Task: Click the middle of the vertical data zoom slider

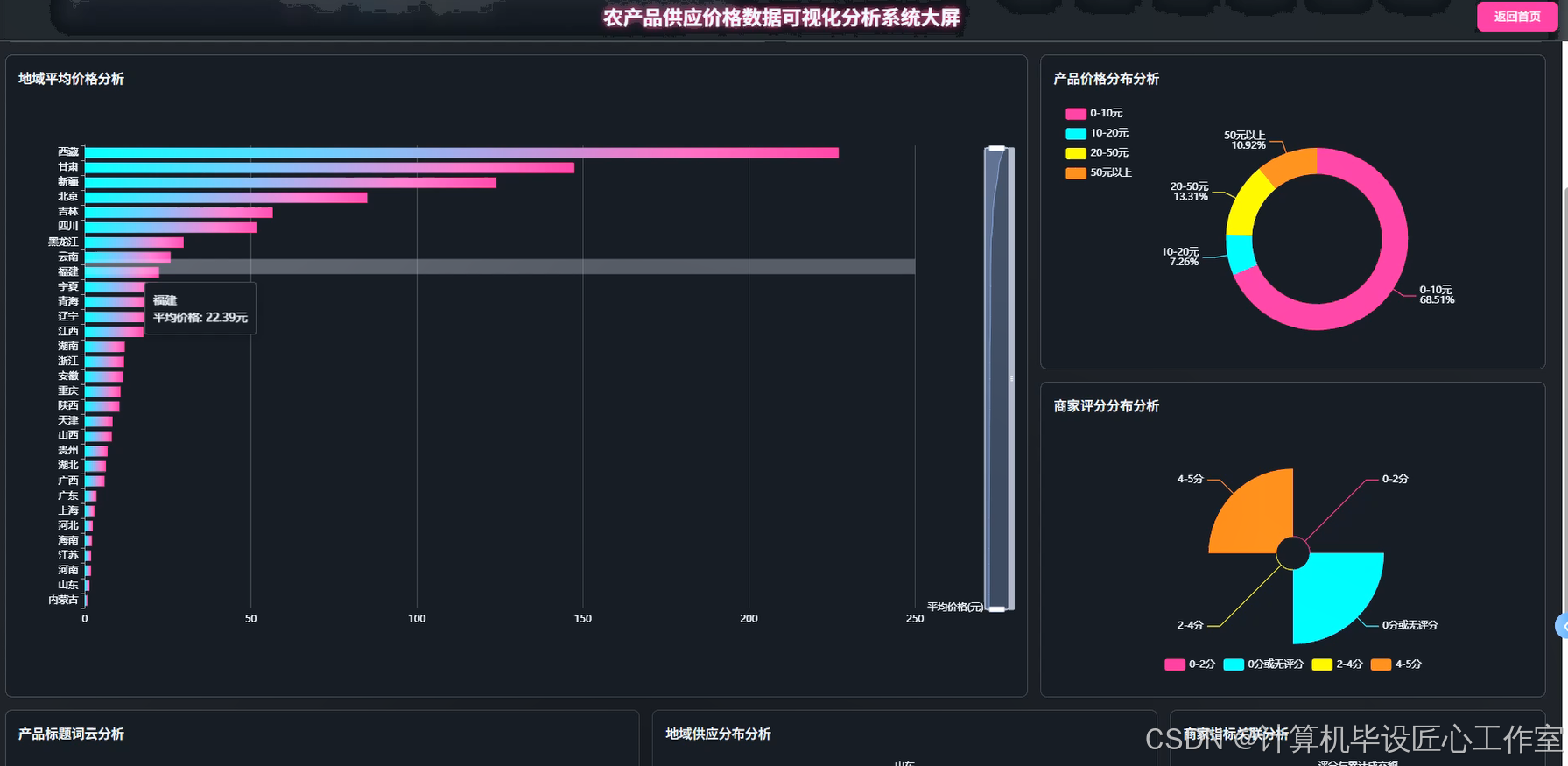Action: click(x=998, y=379)
